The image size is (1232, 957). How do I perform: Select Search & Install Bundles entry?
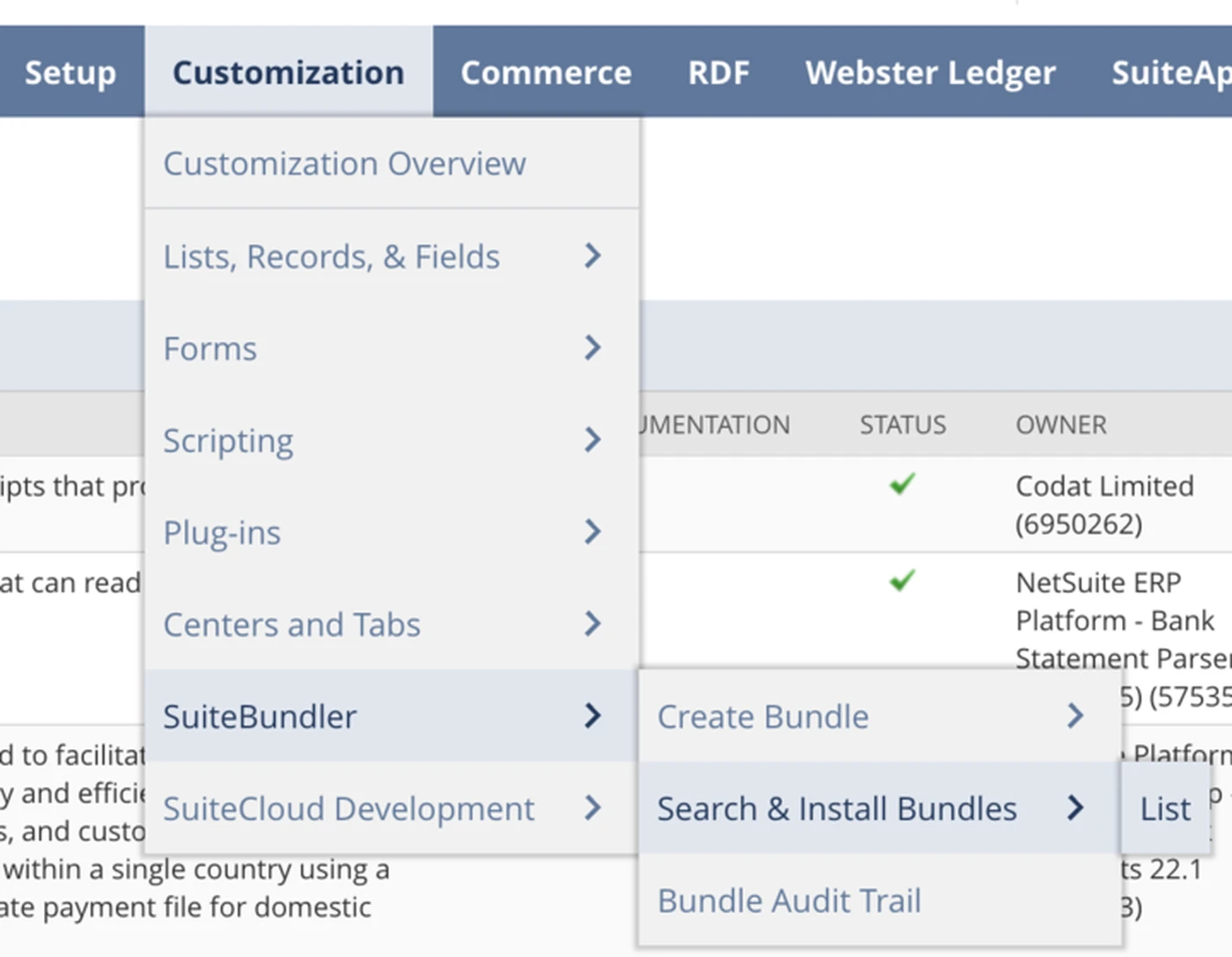pos(880,808)
